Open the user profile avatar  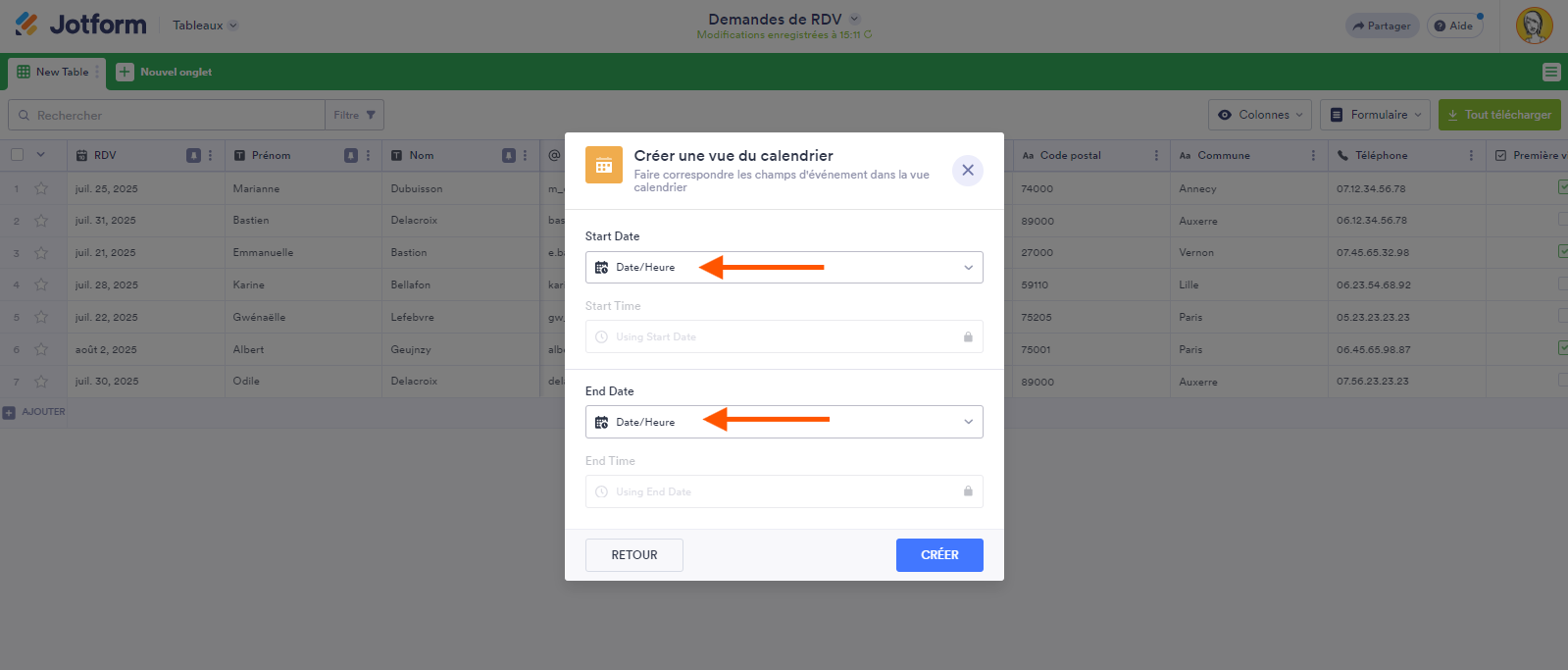(x=1534, y=26)
